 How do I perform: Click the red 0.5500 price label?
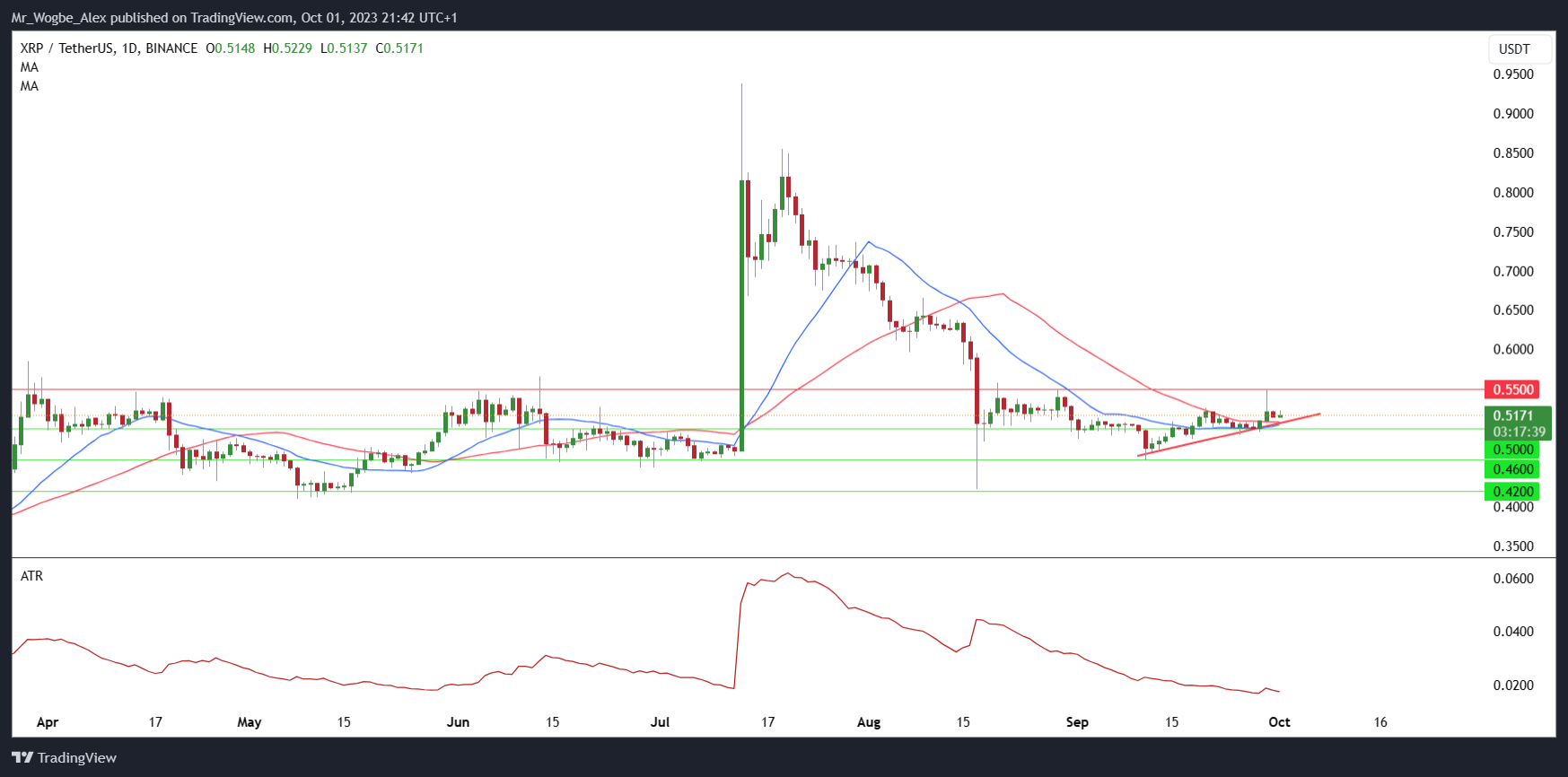[1512, 389]
